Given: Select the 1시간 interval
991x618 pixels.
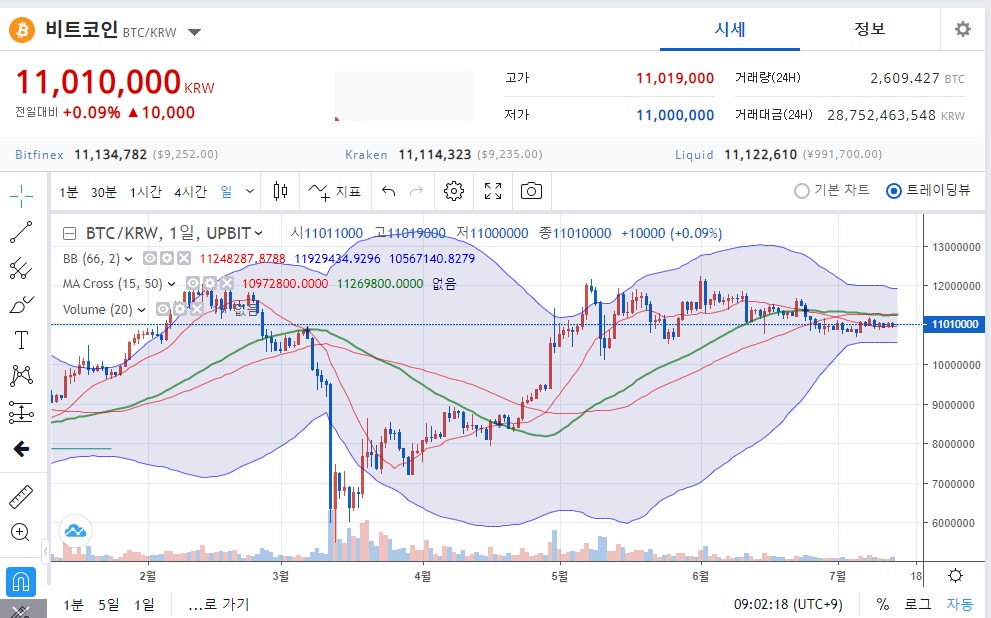Looking at the screenshot, I should point(146,191).
